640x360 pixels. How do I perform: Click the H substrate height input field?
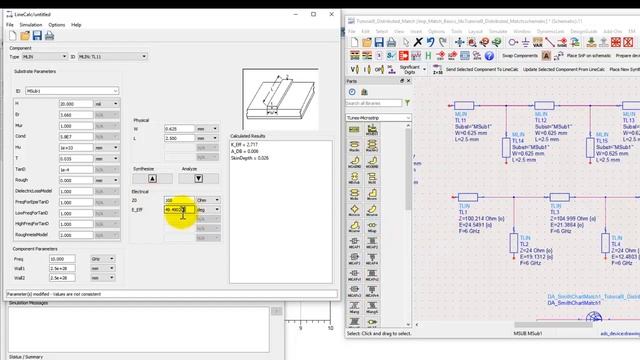(76, 104)
